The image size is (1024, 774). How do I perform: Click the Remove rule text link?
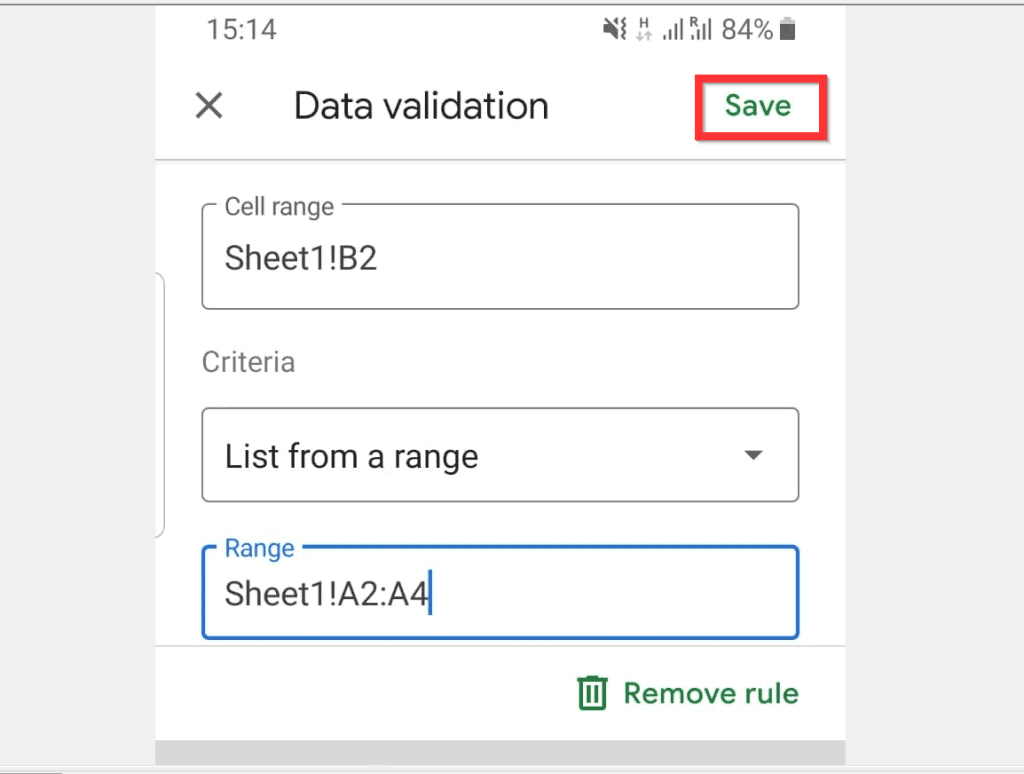(711, 693)
